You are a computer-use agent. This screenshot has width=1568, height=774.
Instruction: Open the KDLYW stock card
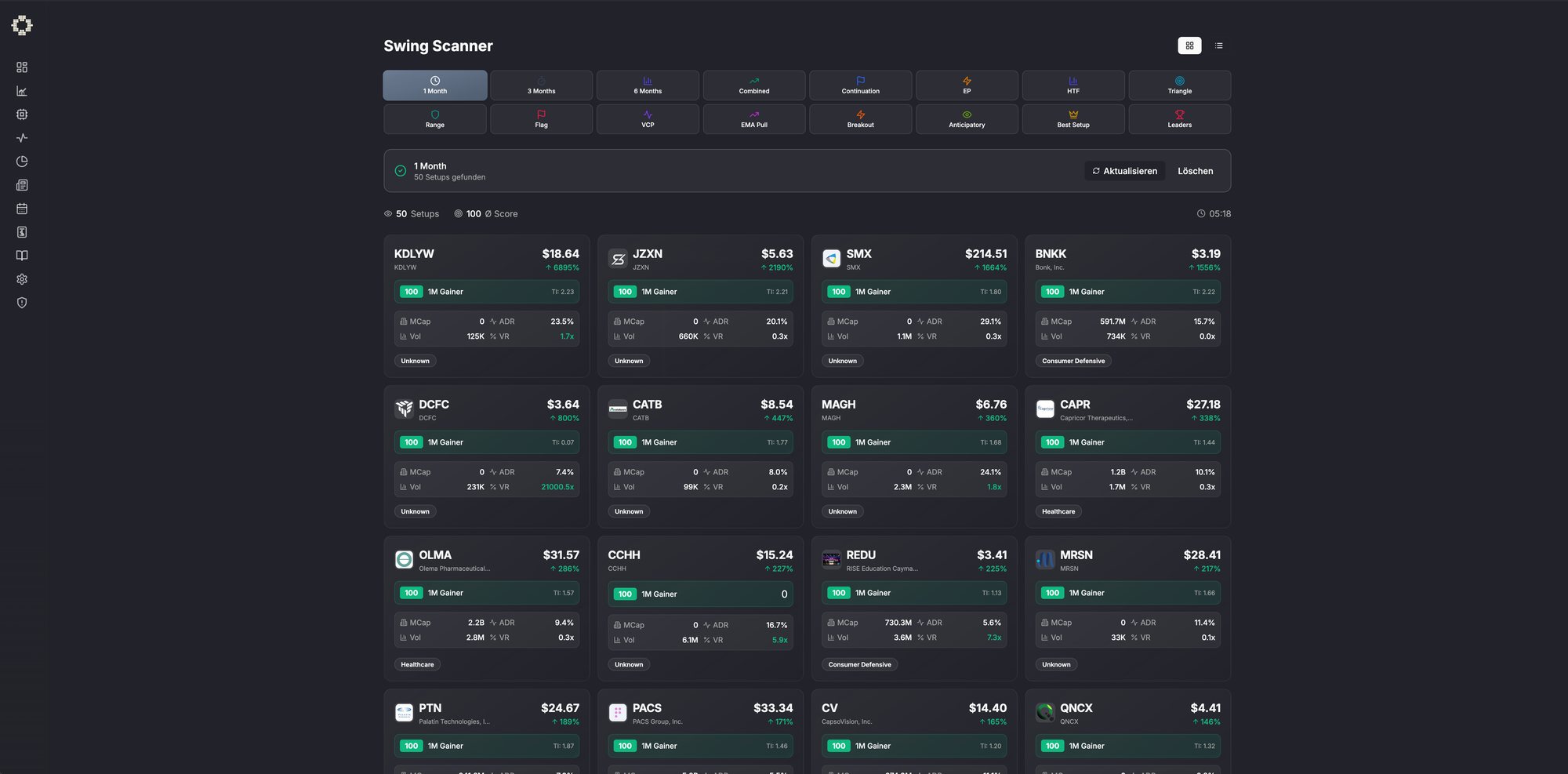tap(486, 260)
